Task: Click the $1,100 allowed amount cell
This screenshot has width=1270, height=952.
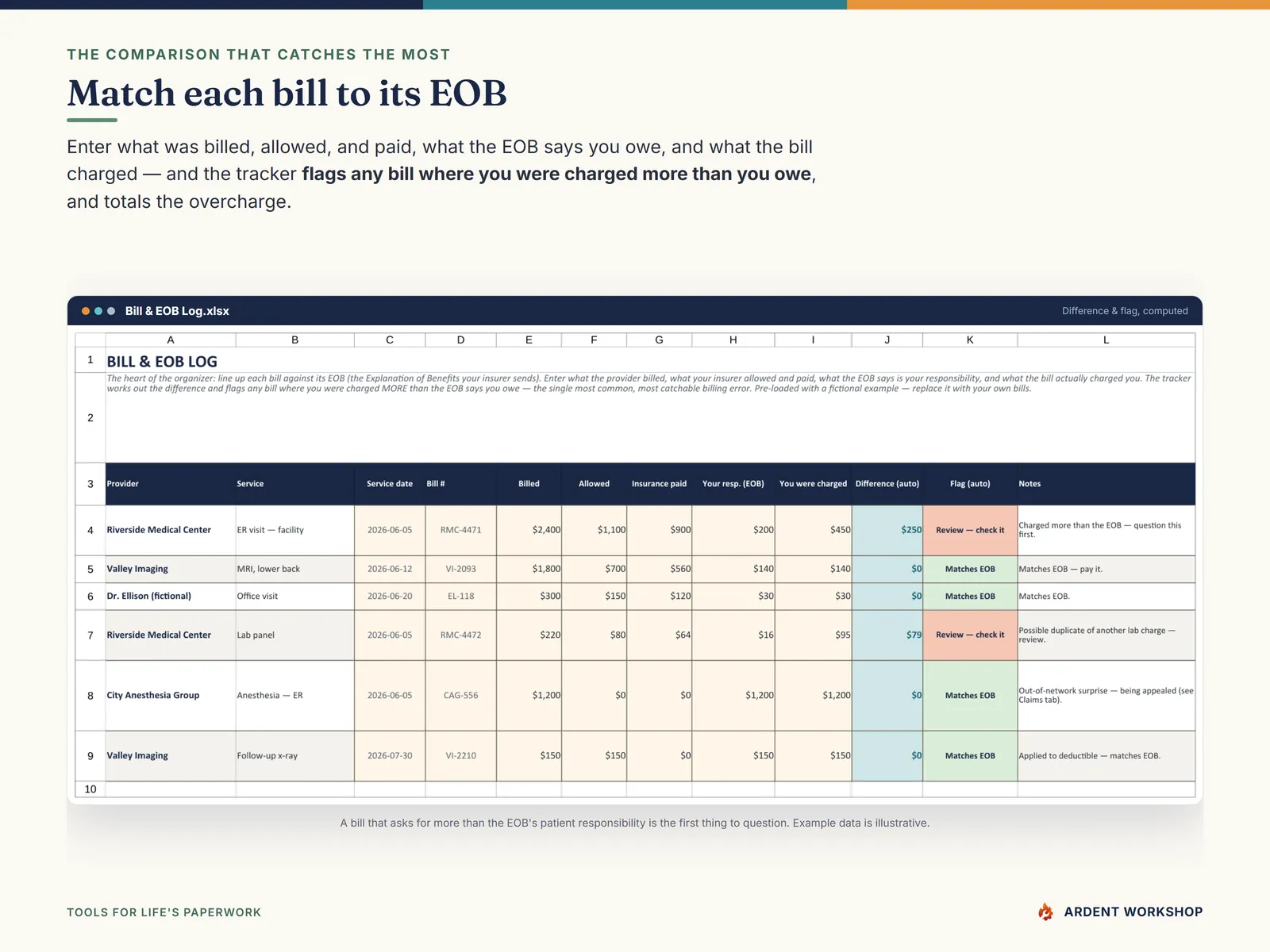Action: [x=594, y=530]
